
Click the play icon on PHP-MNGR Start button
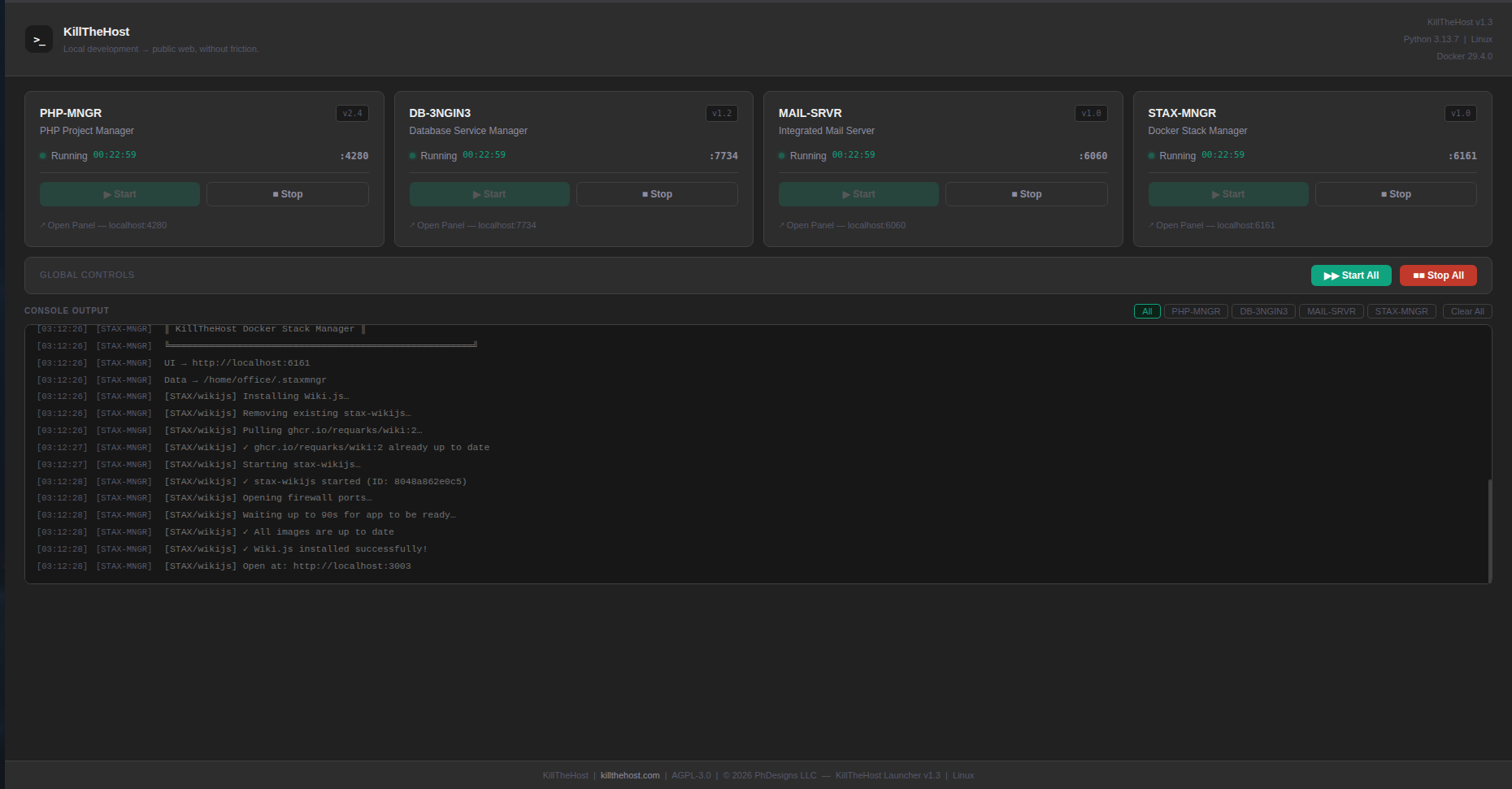106,194
